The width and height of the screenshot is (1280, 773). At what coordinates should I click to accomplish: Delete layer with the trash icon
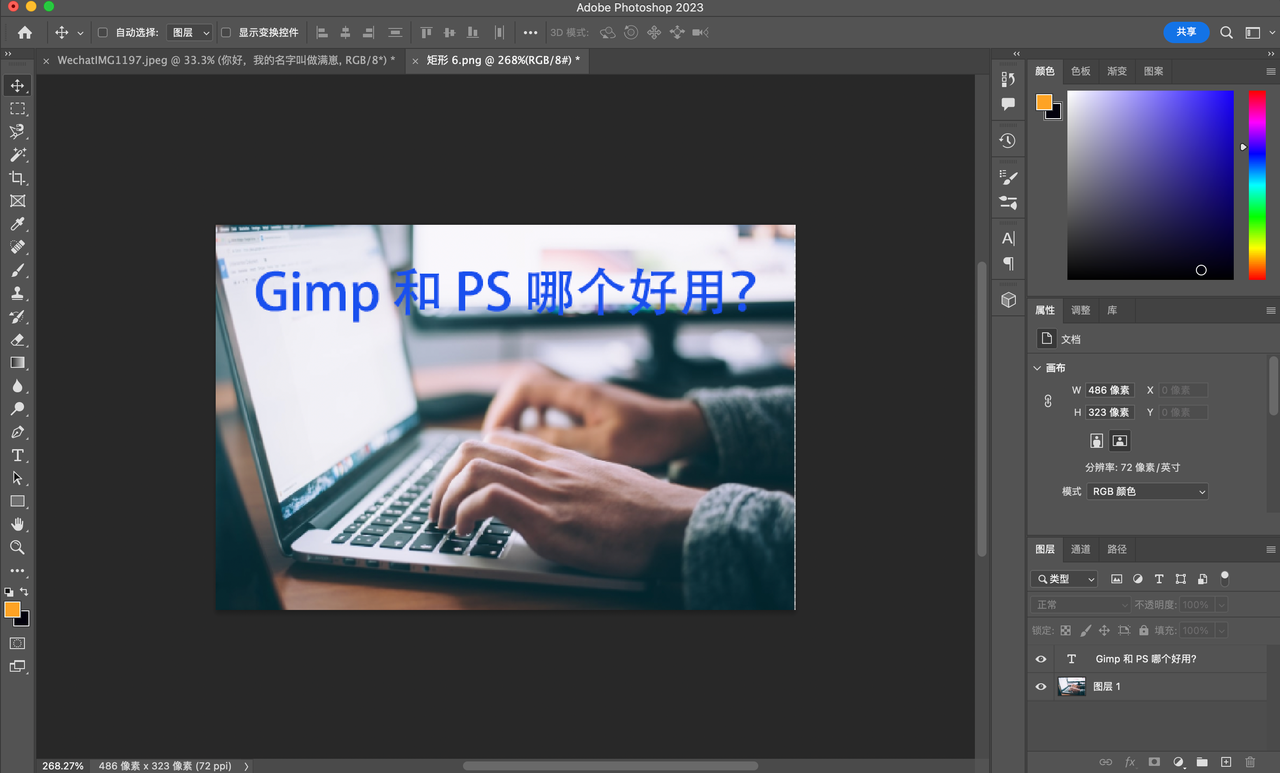1250,762
